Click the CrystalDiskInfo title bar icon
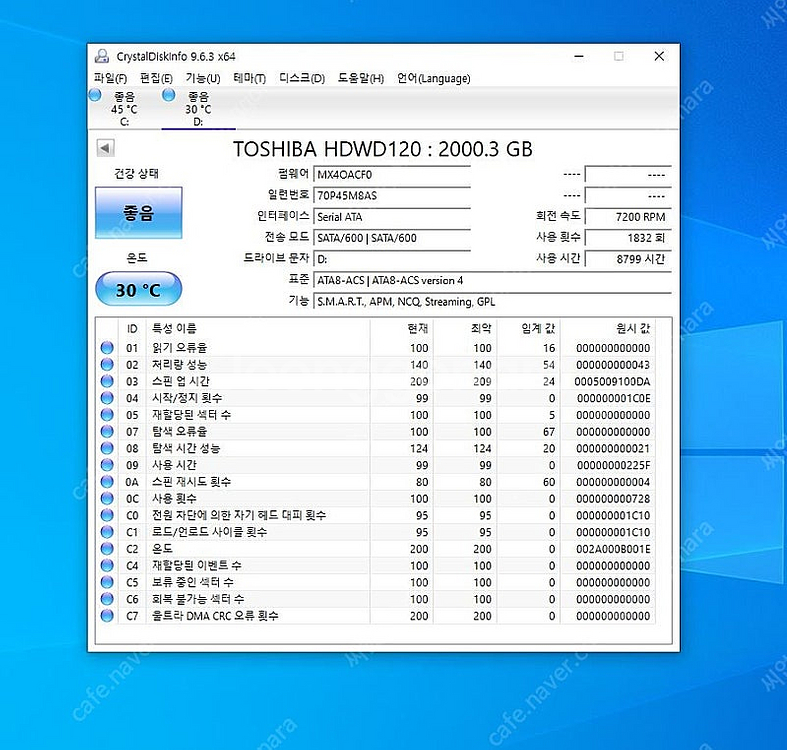The width and height of the screenshot is (787, 750). point(102,56)
